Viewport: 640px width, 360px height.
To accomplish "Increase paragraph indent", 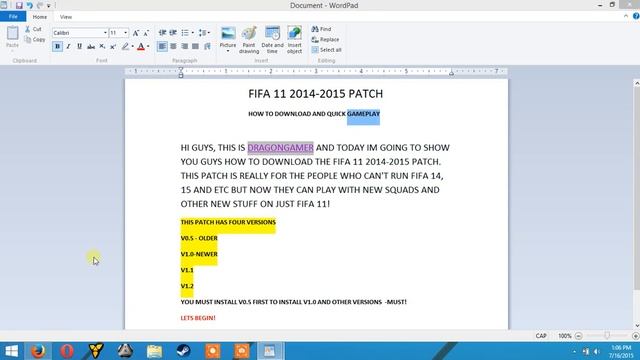I will [173, 33].
